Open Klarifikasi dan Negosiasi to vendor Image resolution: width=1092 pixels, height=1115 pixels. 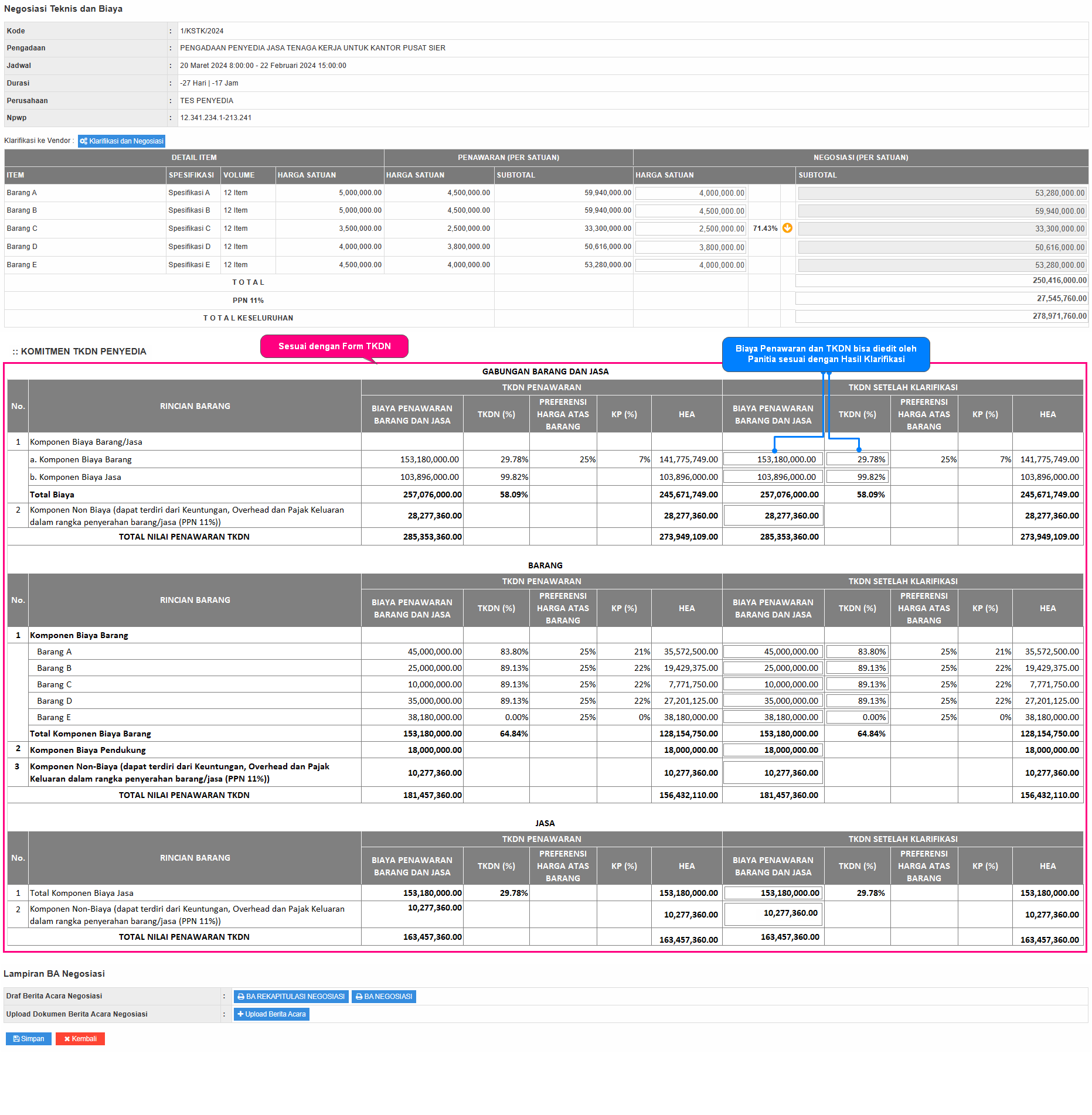pyautogui.click(x=121, y=141)
